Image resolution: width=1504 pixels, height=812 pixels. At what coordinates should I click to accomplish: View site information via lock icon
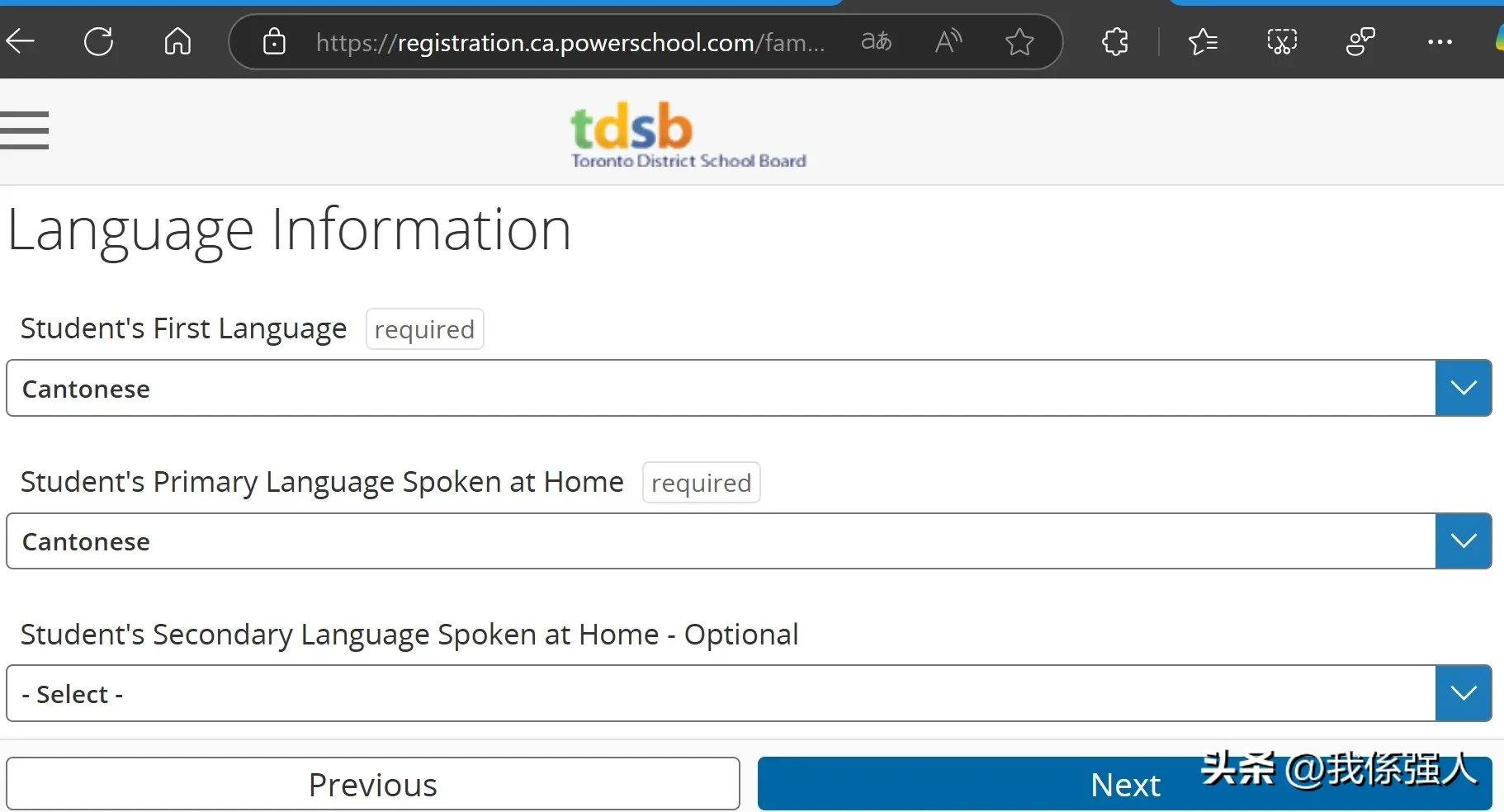(274, 41)
